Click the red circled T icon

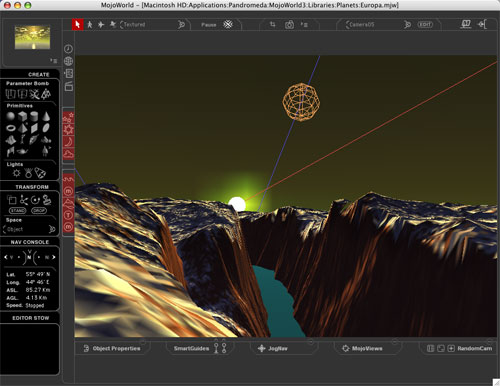click(68, 215)
